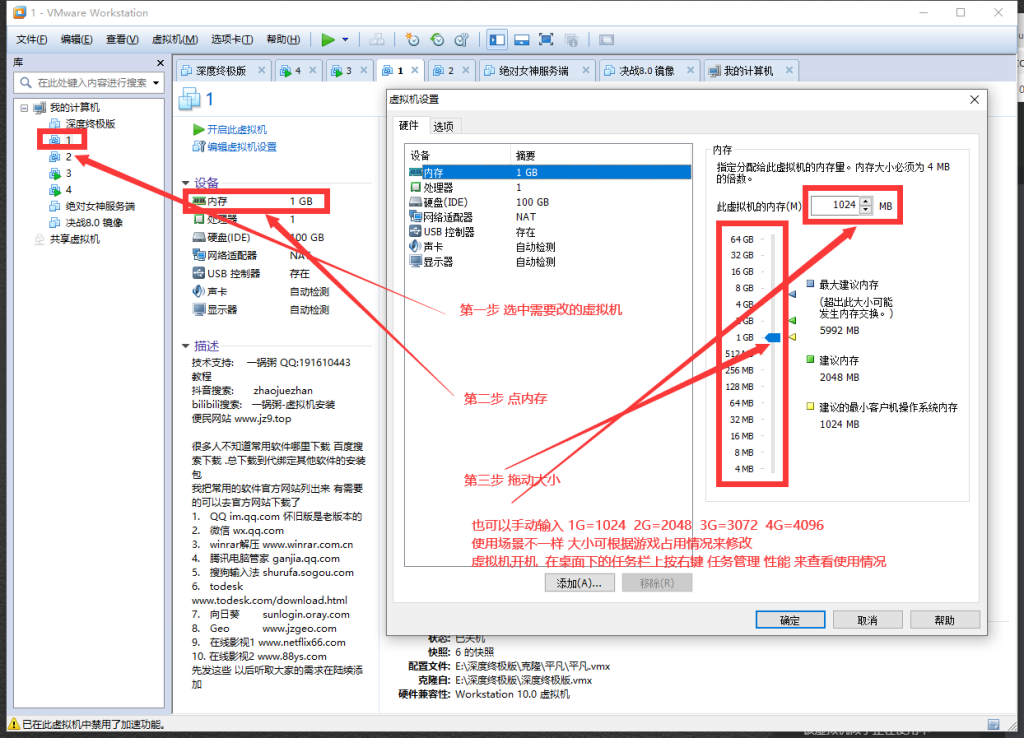The width and height of the screenshot is (1024, 738).
Task: Select 硬盘(IDE) in the settings device list
Action: click(549, 202)
